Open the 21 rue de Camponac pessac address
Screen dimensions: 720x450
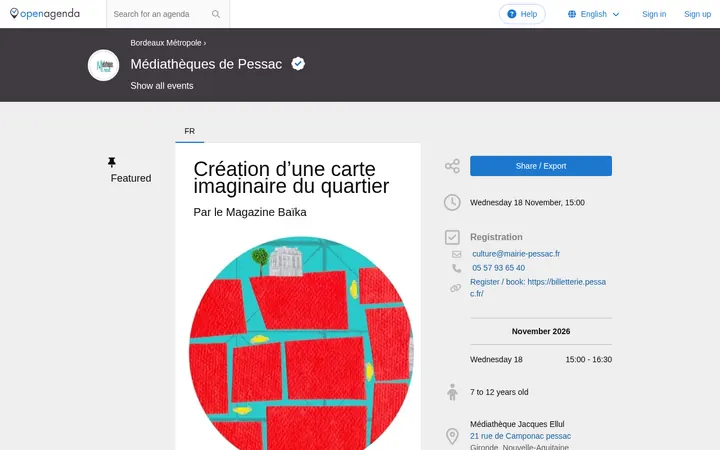tap(520, 436)
